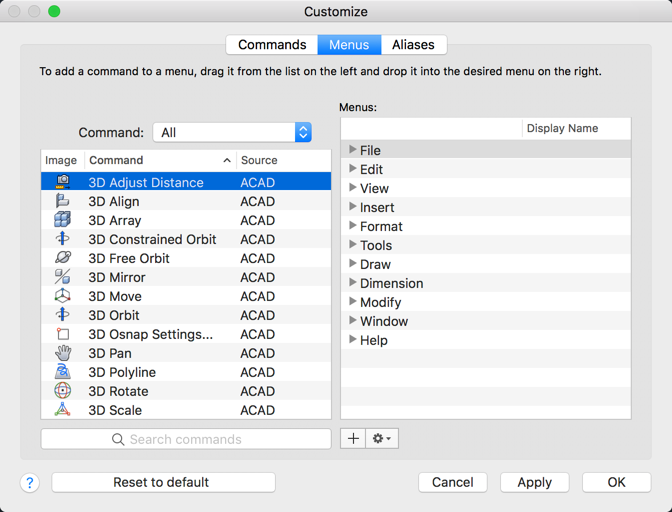Viewport: 672px width, 512px height.
Task: Open help with the question mark button
Action: tap(30, 482)
